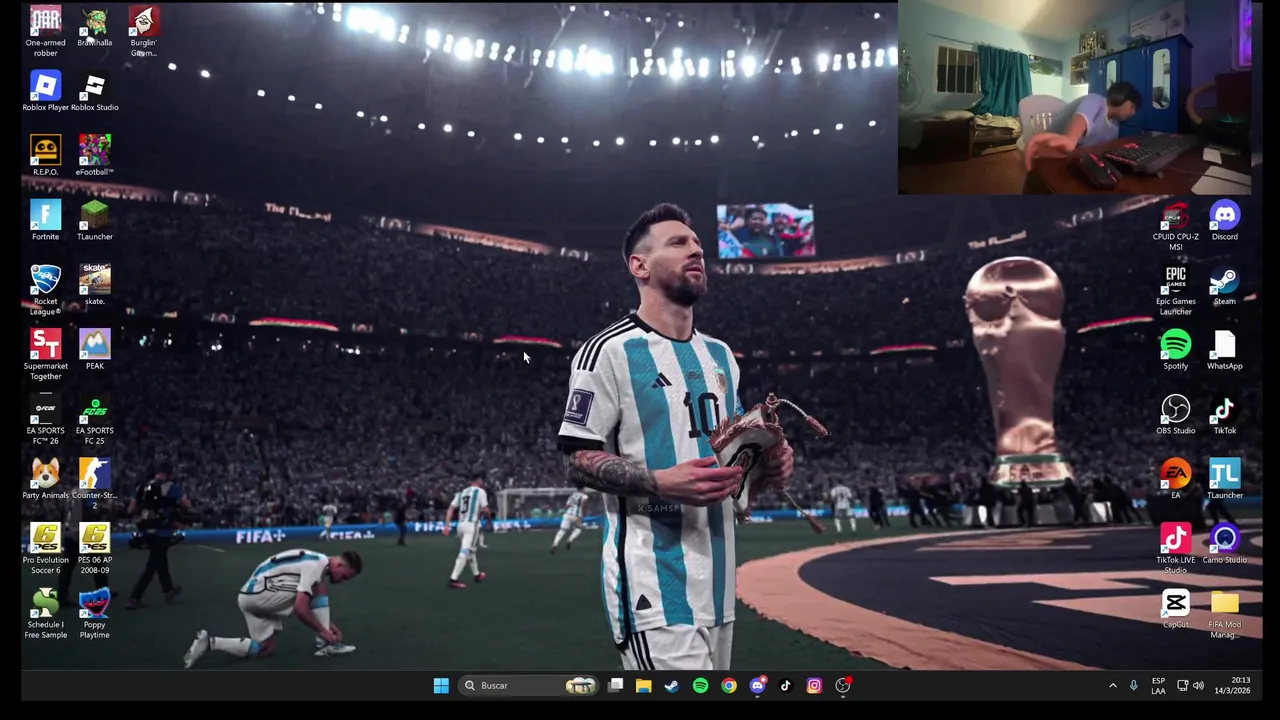Switch to Steam in the taskbar
1280x720 pixels.
tap(671, 685)
